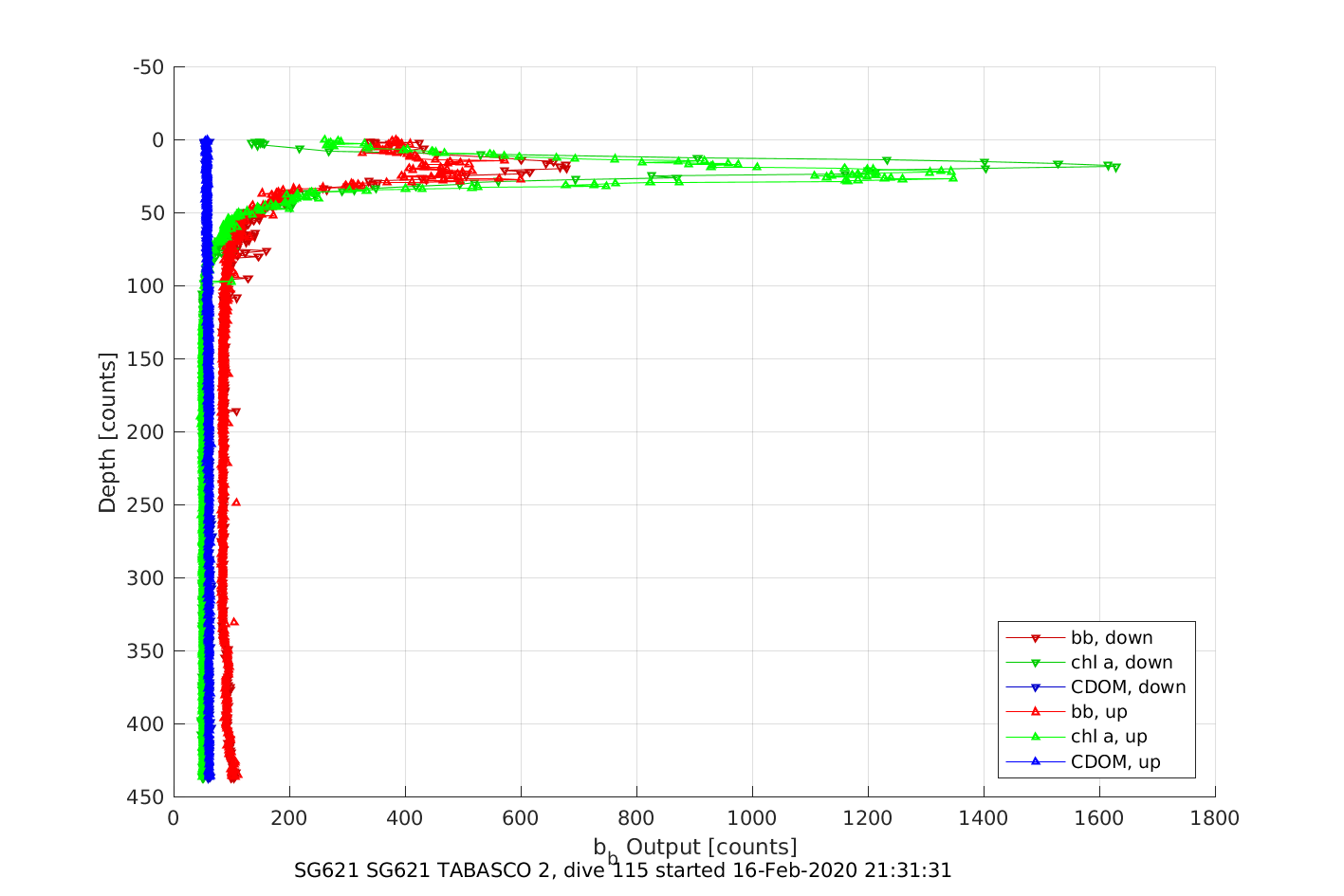
Task: Click the red up-triangle marker beside 'bb, up'
Action: [x=1036, y=711]
